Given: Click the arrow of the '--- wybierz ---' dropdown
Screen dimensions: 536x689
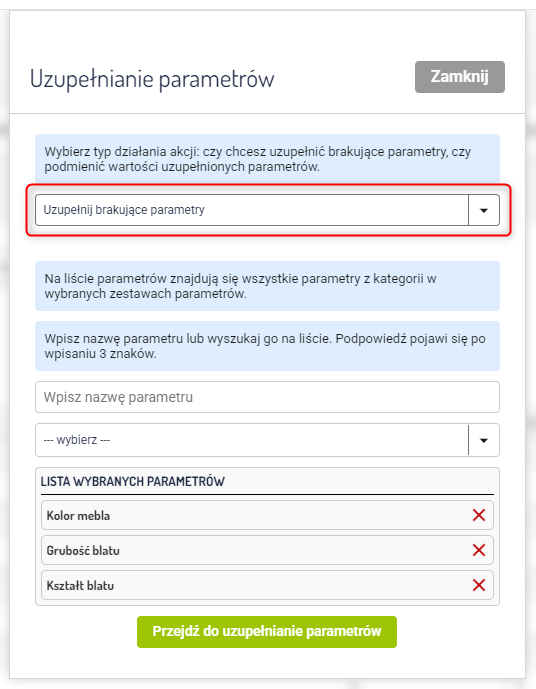Looking at the screenshot, I should click(484, 440).
